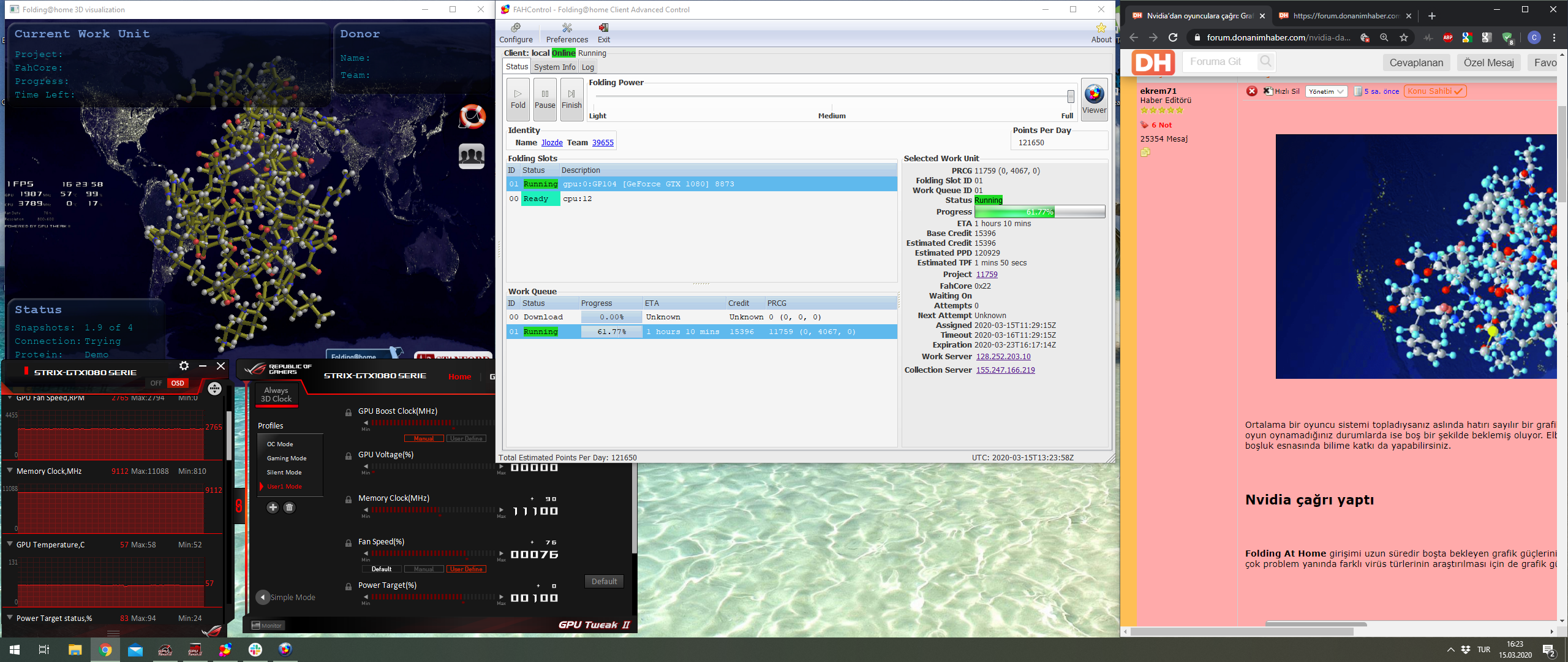Click the lifebuoy help icon in viewer

tap(472, 116)
